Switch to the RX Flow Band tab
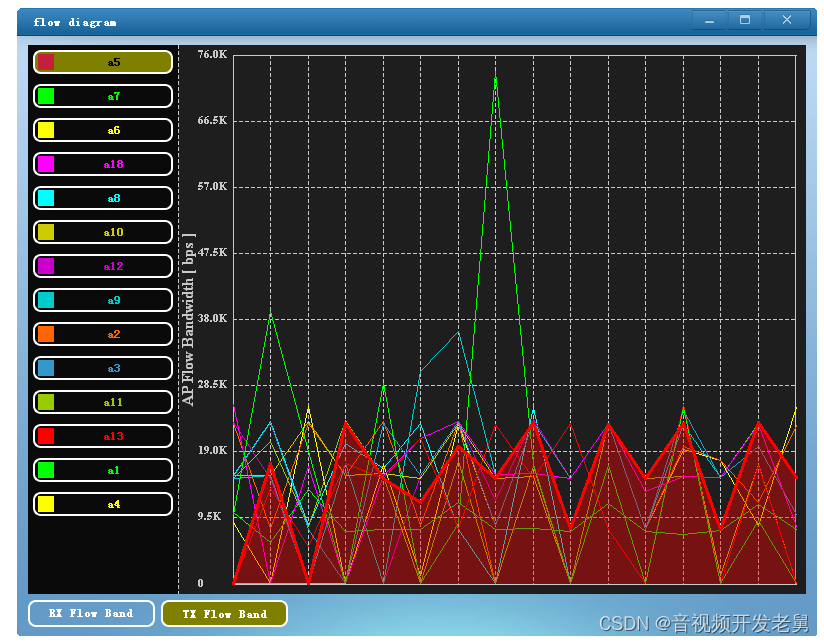 pos(91,613)
